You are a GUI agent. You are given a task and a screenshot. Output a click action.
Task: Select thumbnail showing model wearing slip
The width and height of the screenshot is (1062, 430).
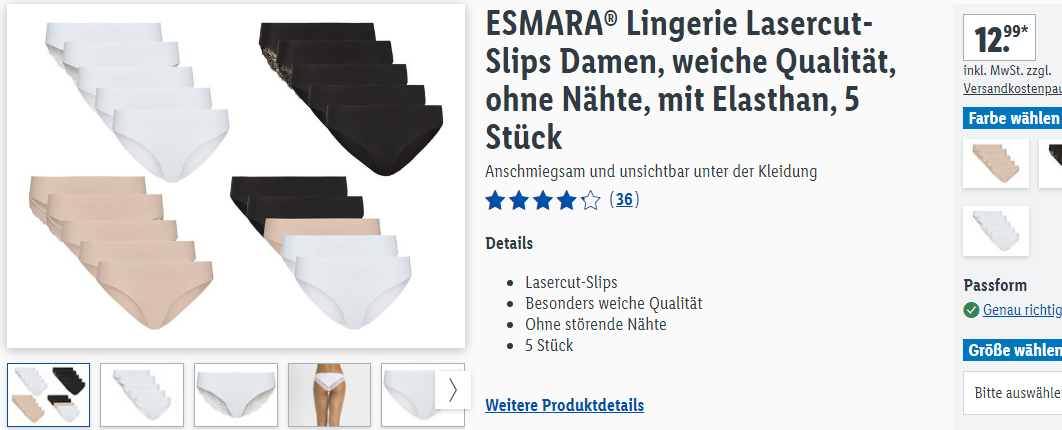point(329,395)
